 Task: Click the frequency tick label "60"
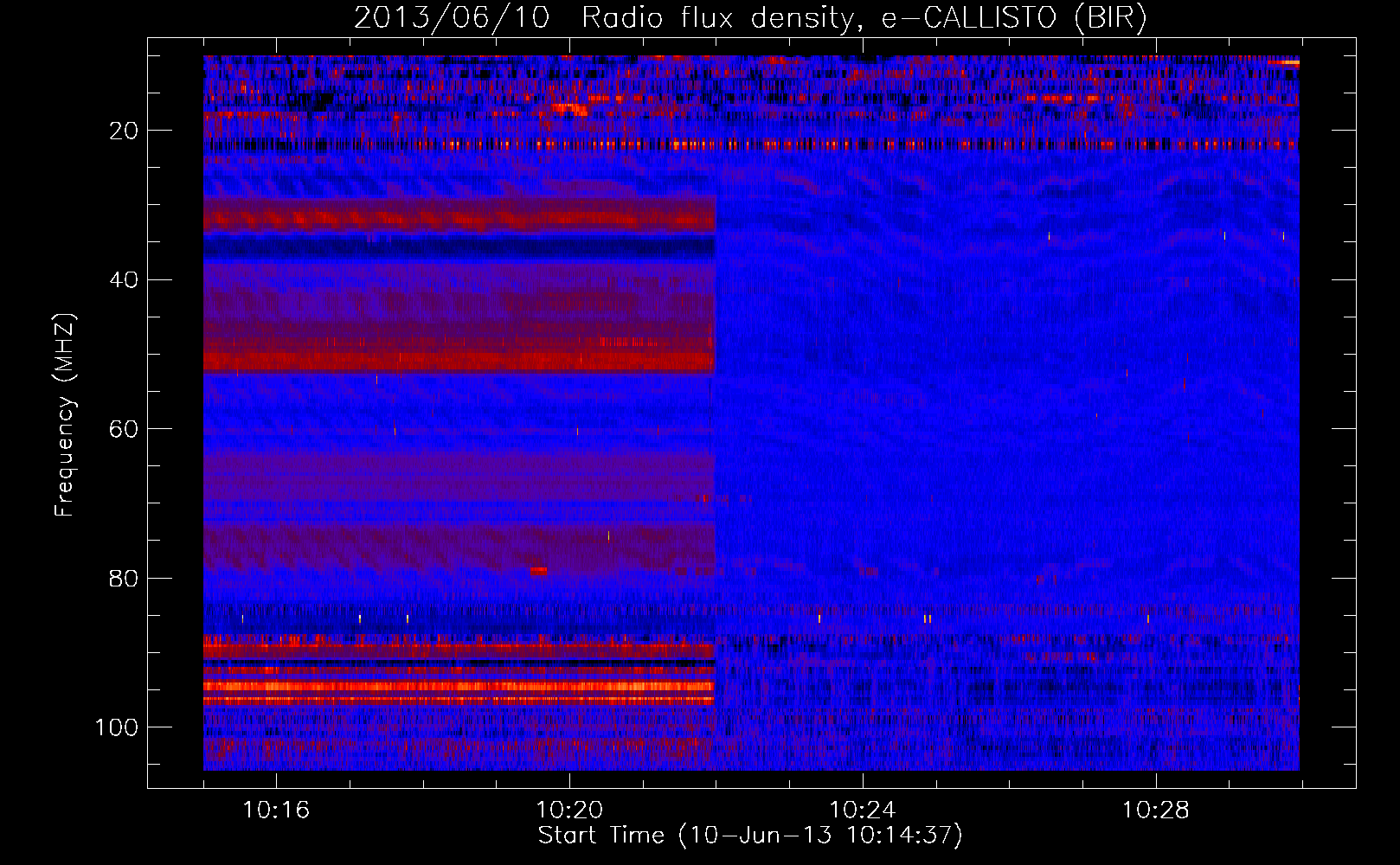click(125, 429)
